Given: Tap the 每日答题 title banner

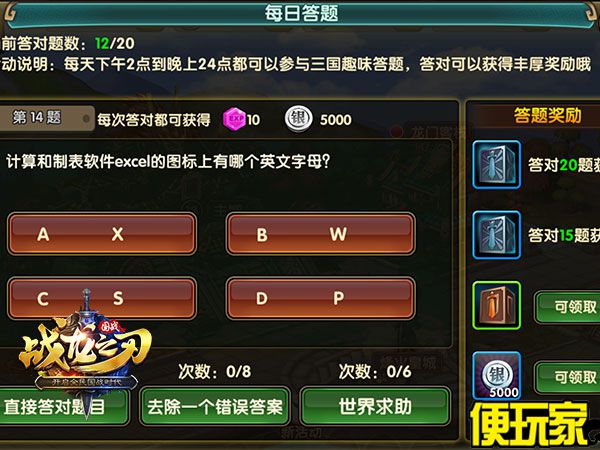Looking at the screenshot, I should 301,13.
